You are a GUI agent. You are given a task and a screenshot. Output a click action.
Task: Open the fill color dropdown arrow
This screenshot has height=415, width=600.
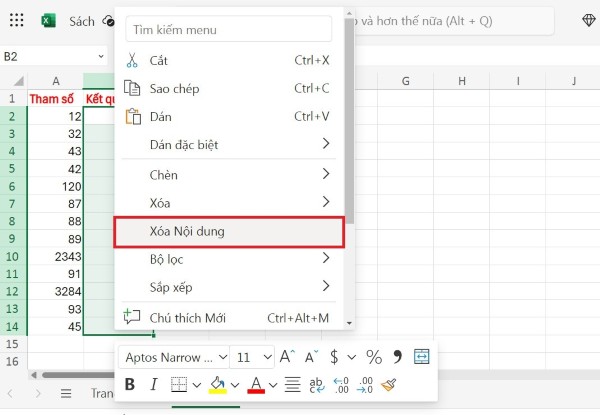[235, 385]
